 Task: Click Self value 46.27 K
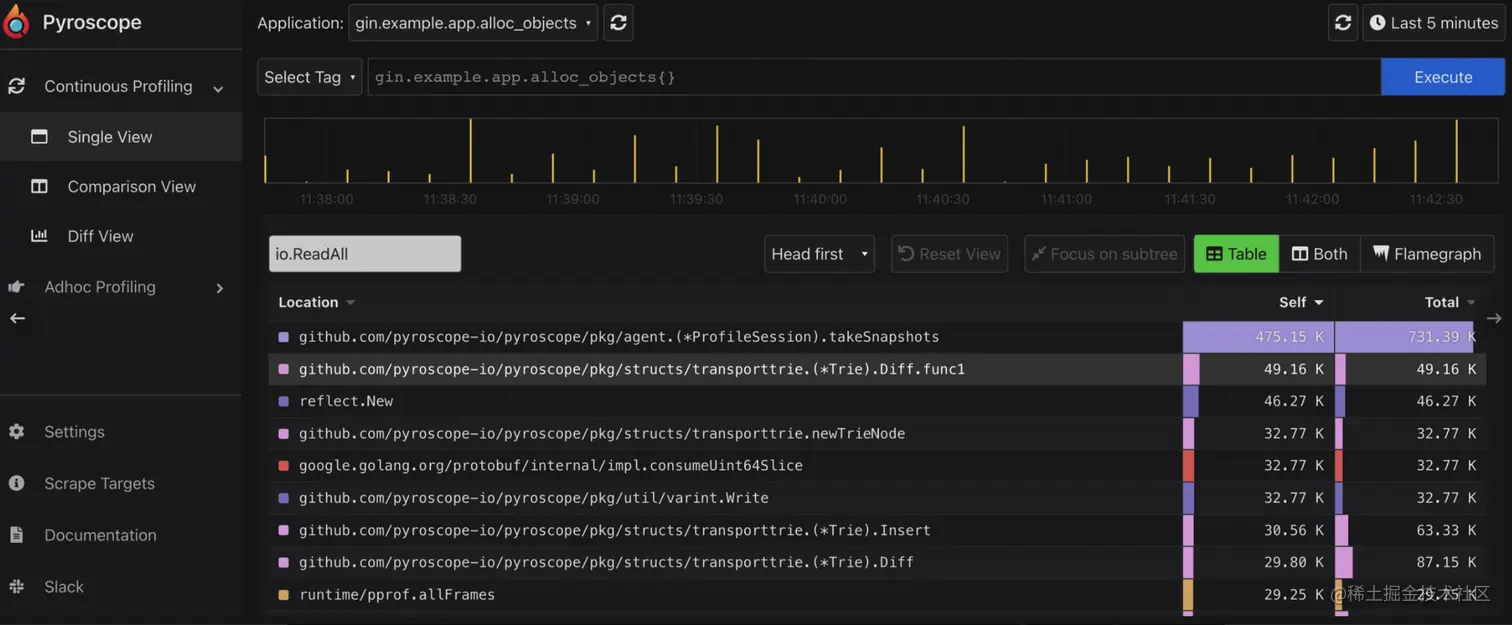point(1294,401)
